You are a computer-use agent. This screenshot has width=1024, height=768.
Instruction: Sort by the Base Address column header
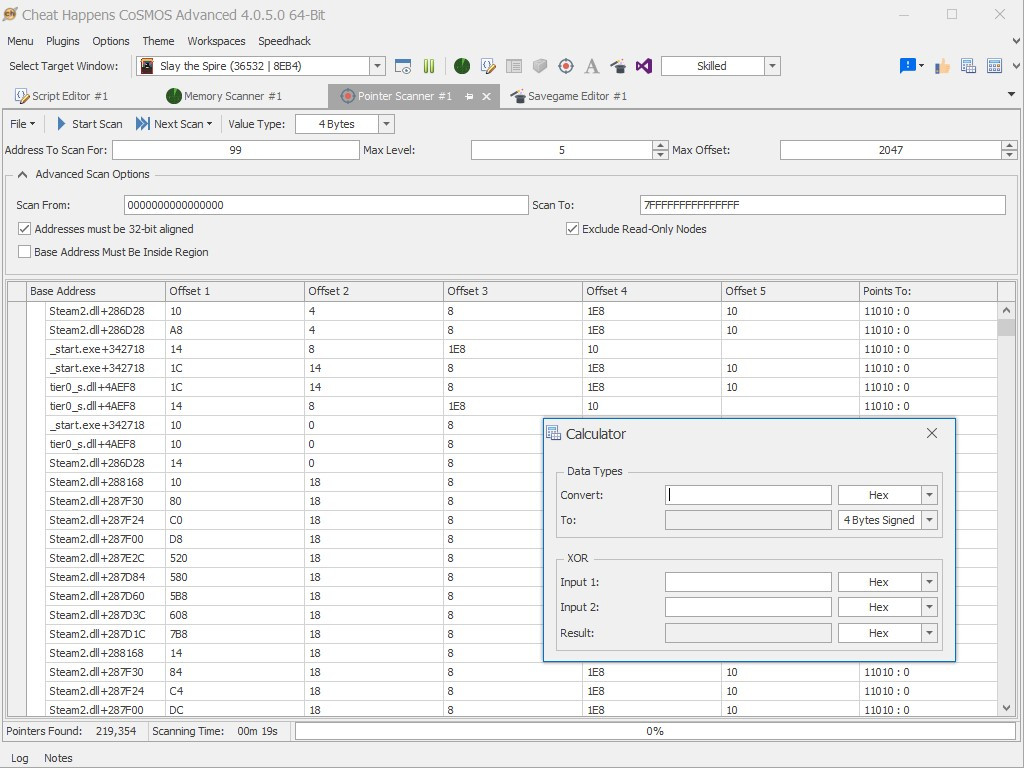(x=96, y=291)
